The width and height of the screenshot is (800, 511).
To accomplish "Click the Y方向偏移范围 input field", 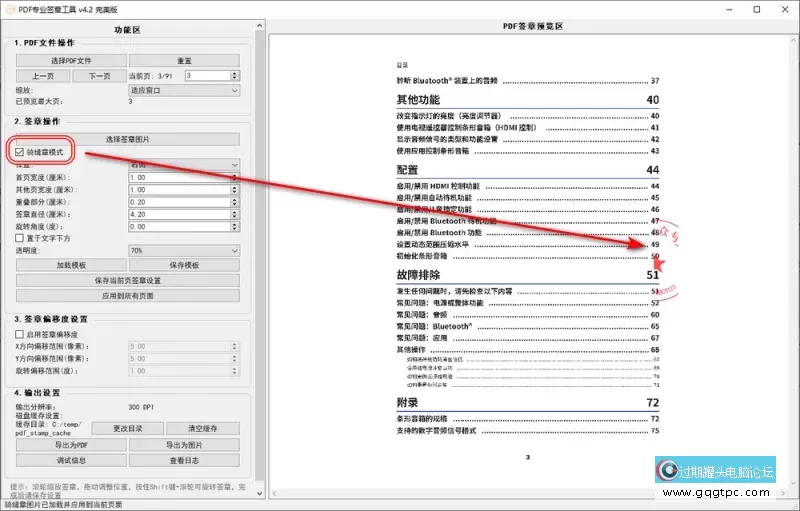I will click(x=179, y=359).
